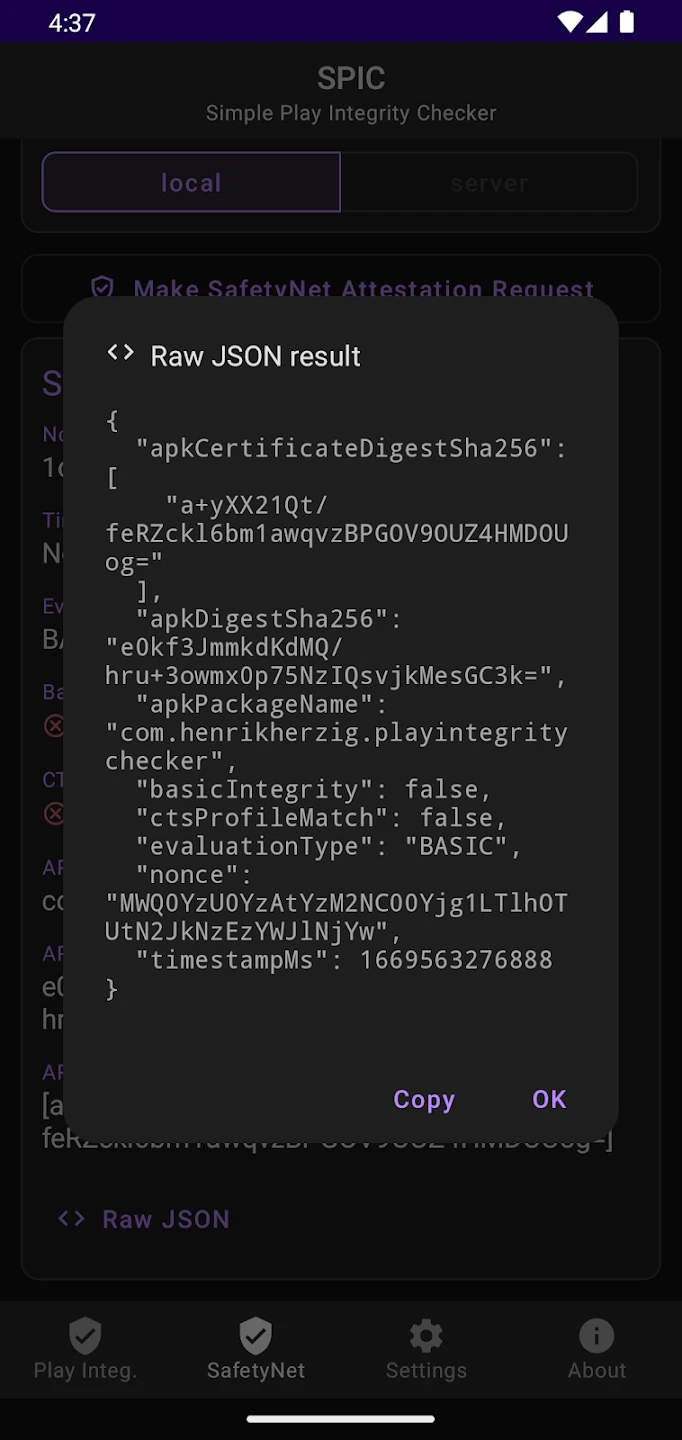This screenshot has width=682, height=1440.
Task: Open the Raw JSON link below the dialog
Action: pyautogui.click(x=165, y=1219)
